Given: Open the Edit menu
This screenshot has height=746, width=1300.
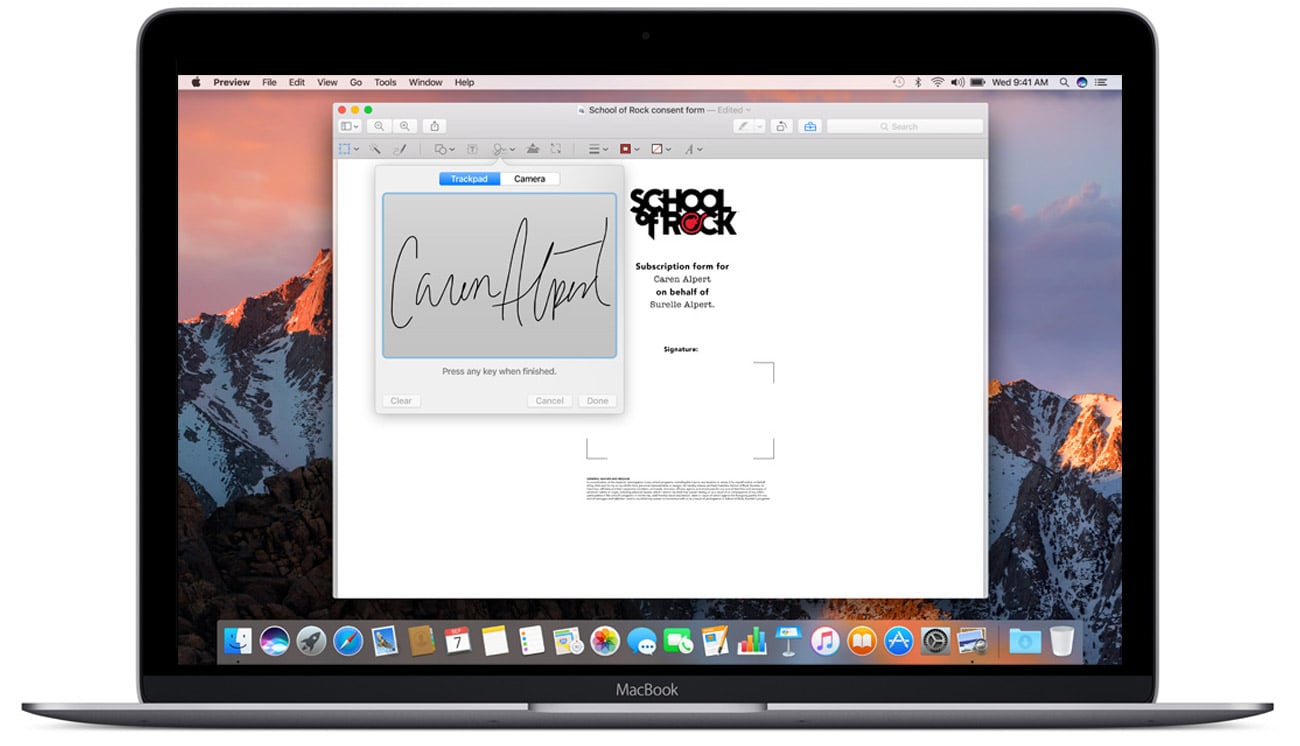Looking at the screenshot, I should pyautogui.click(x=297, y=82).
